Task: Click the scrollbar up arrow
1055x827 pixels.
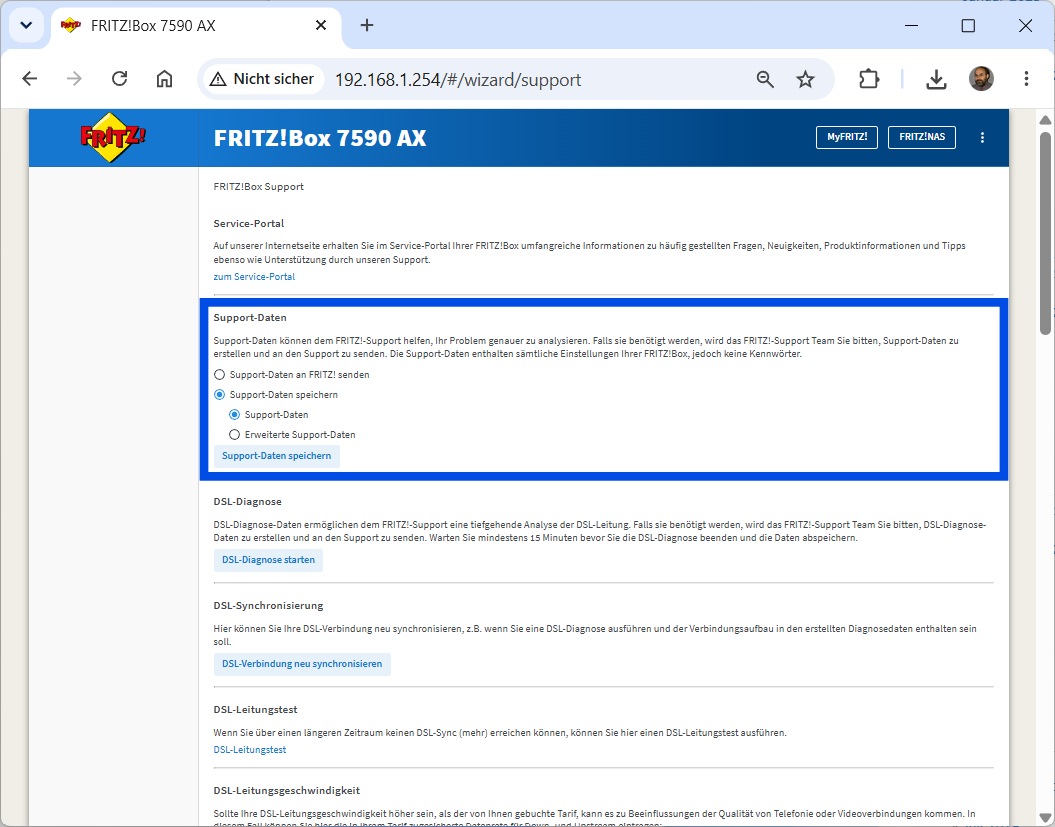Action: click(x=1045, y=120)
